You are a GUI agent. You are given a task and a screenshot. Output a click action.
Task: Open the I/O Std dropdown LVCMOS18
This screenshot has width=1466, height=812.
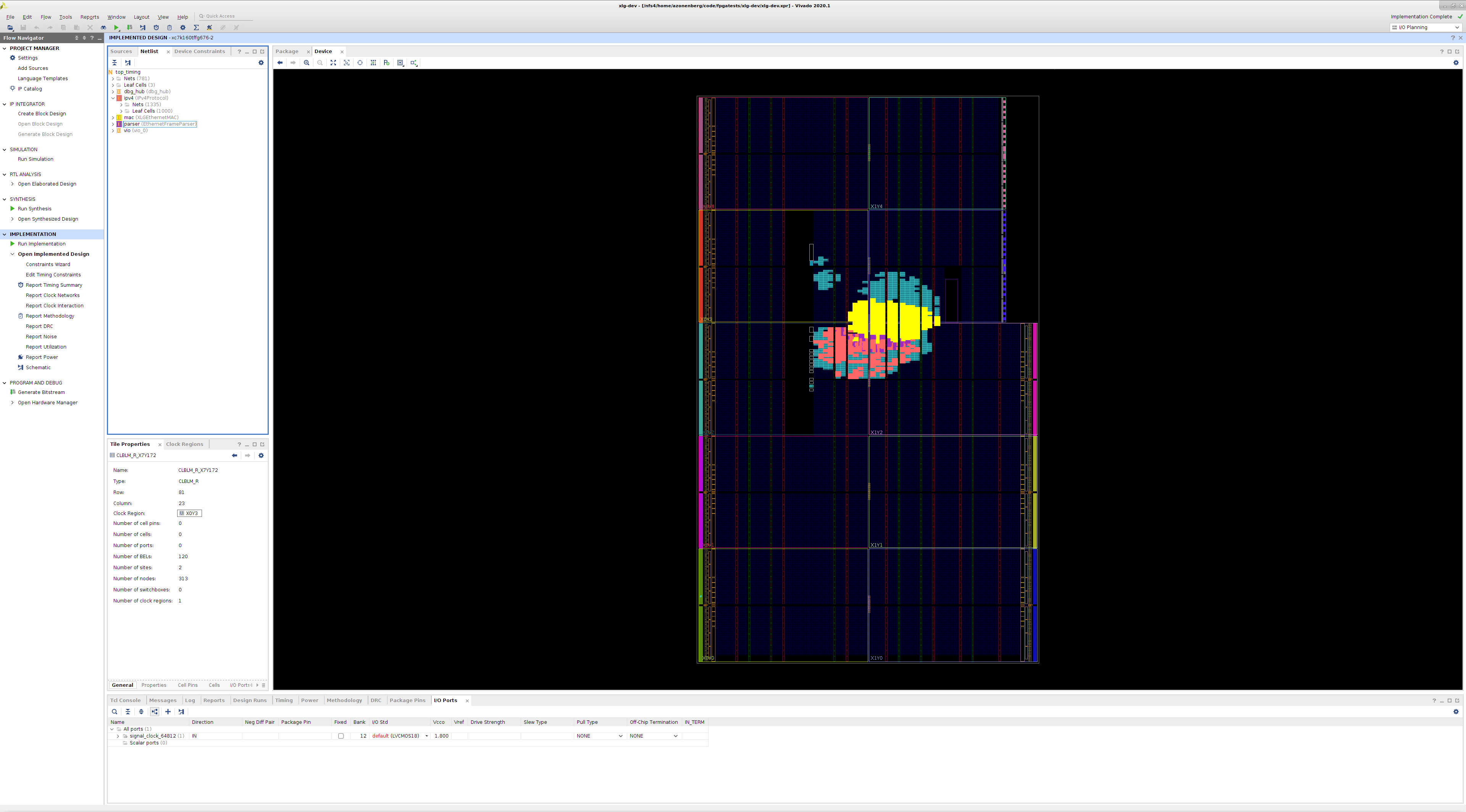(x=426, y=736)
